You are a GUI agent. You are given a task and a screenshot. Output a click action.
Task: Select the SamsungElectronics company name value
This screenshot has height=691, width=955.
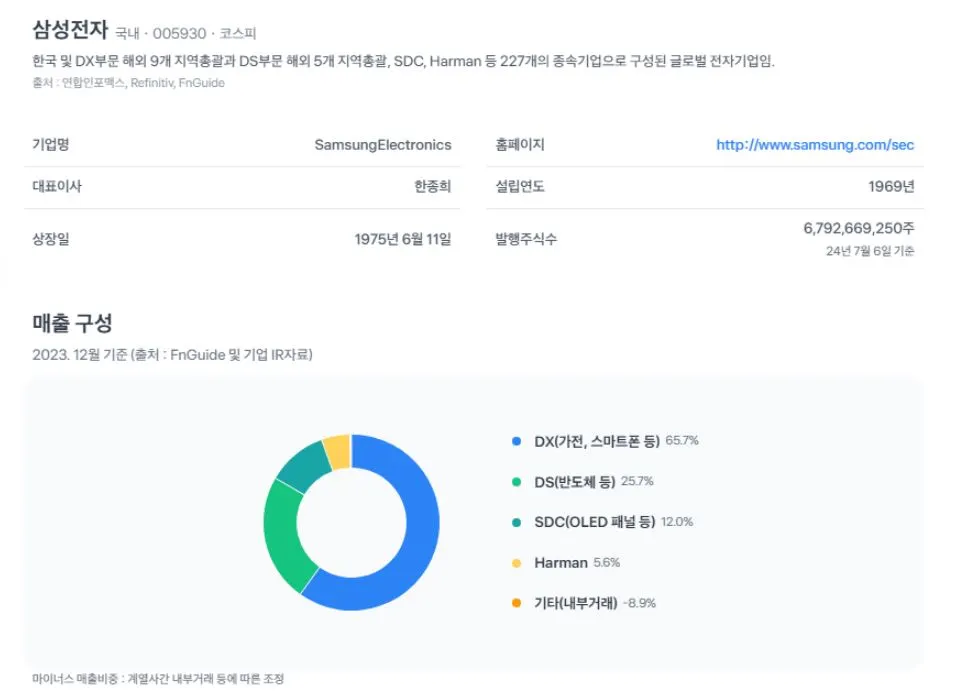pyautogui.click(x=382, y=145)
